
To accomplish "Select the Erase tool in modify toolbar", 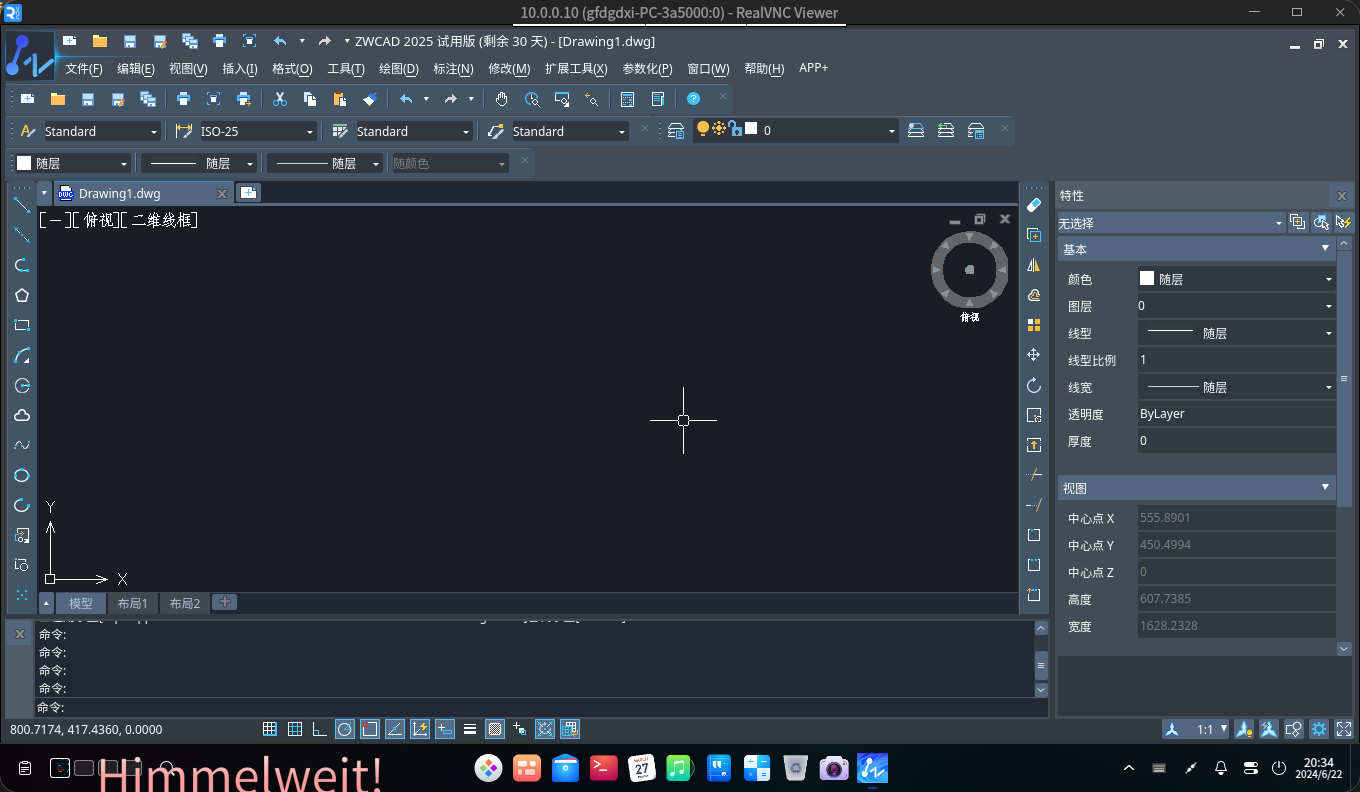I will tap(1034, 205).
